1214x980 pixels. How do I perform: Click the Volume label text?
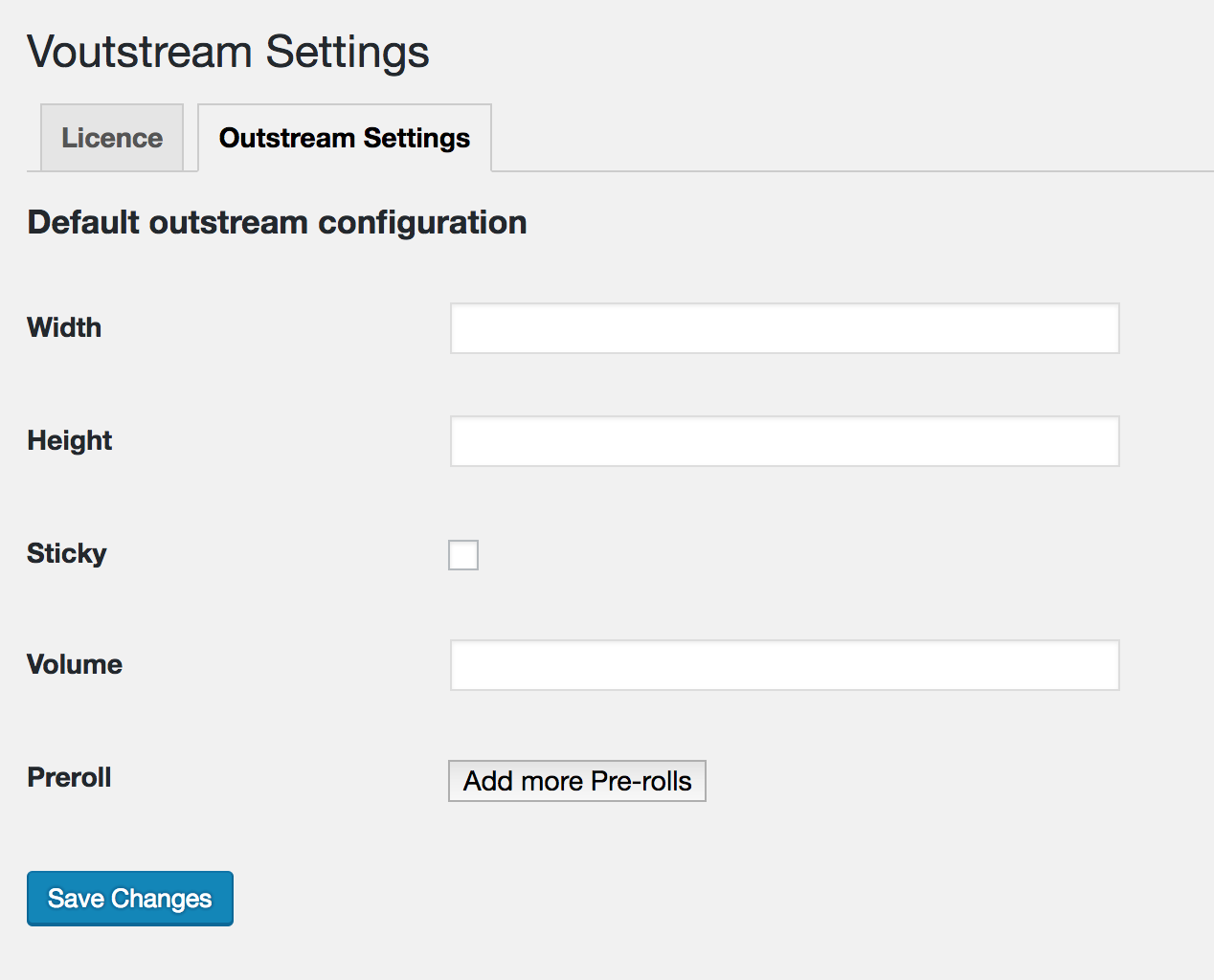tap(75, 664)
